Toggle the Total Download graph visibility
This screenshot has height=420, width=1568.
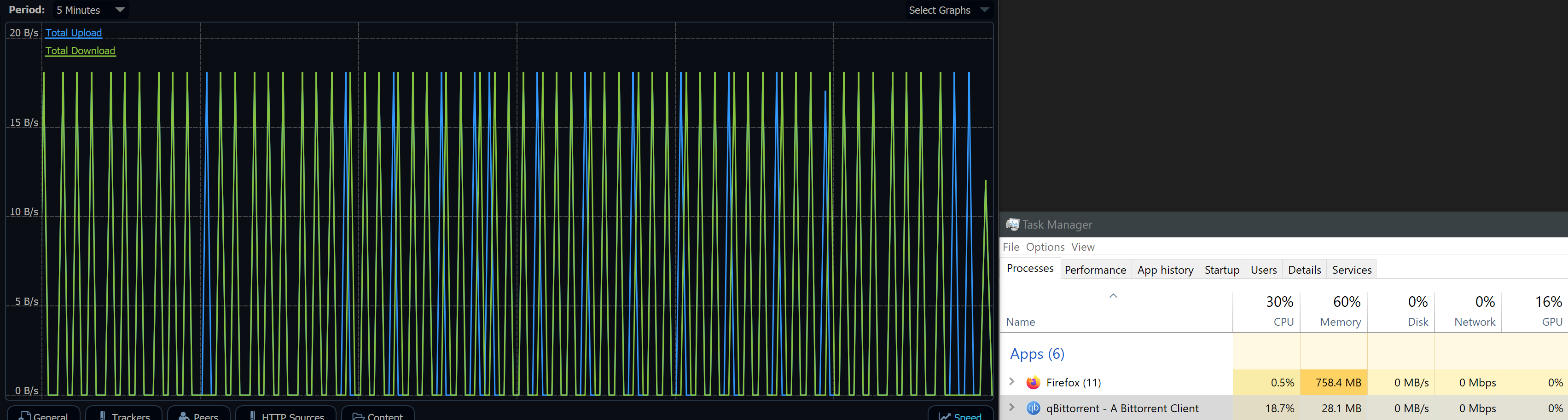80,51
